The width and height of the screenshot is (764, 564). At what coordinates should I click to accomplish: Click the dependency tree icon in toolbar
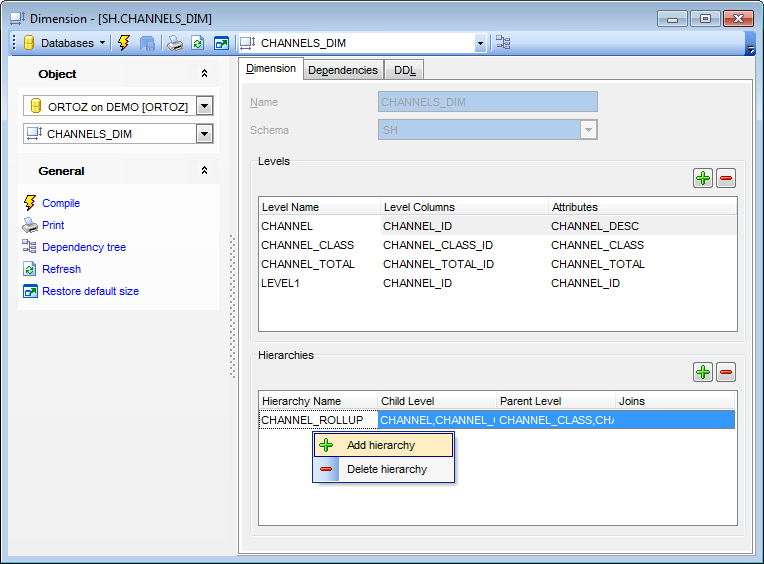(x=503, y=43)
